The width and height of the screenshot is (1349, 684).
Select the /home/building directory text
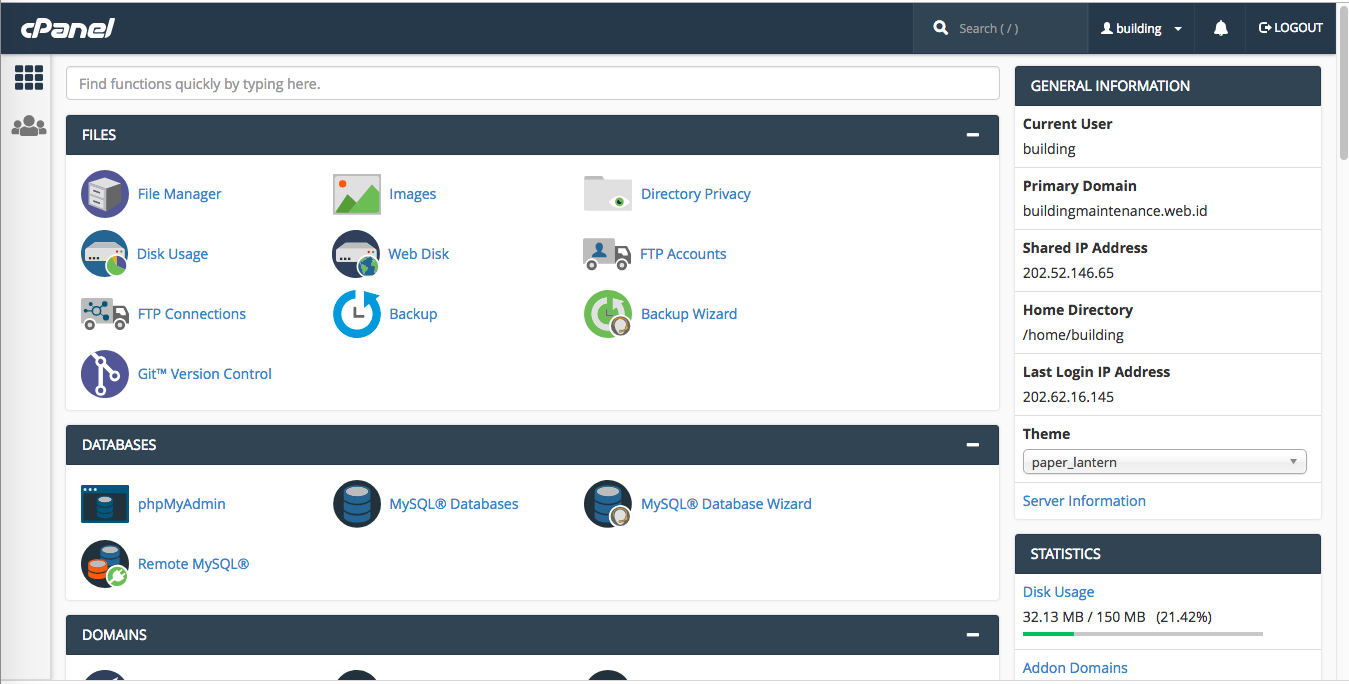coord(1073,335)
